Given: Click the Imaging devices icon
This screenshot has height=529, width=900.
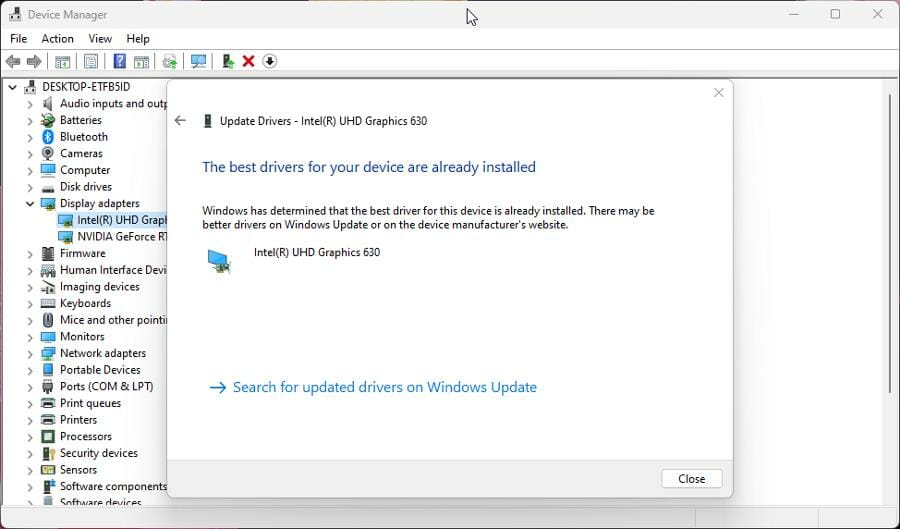Looking at the screenshot, I should point(48,287).
